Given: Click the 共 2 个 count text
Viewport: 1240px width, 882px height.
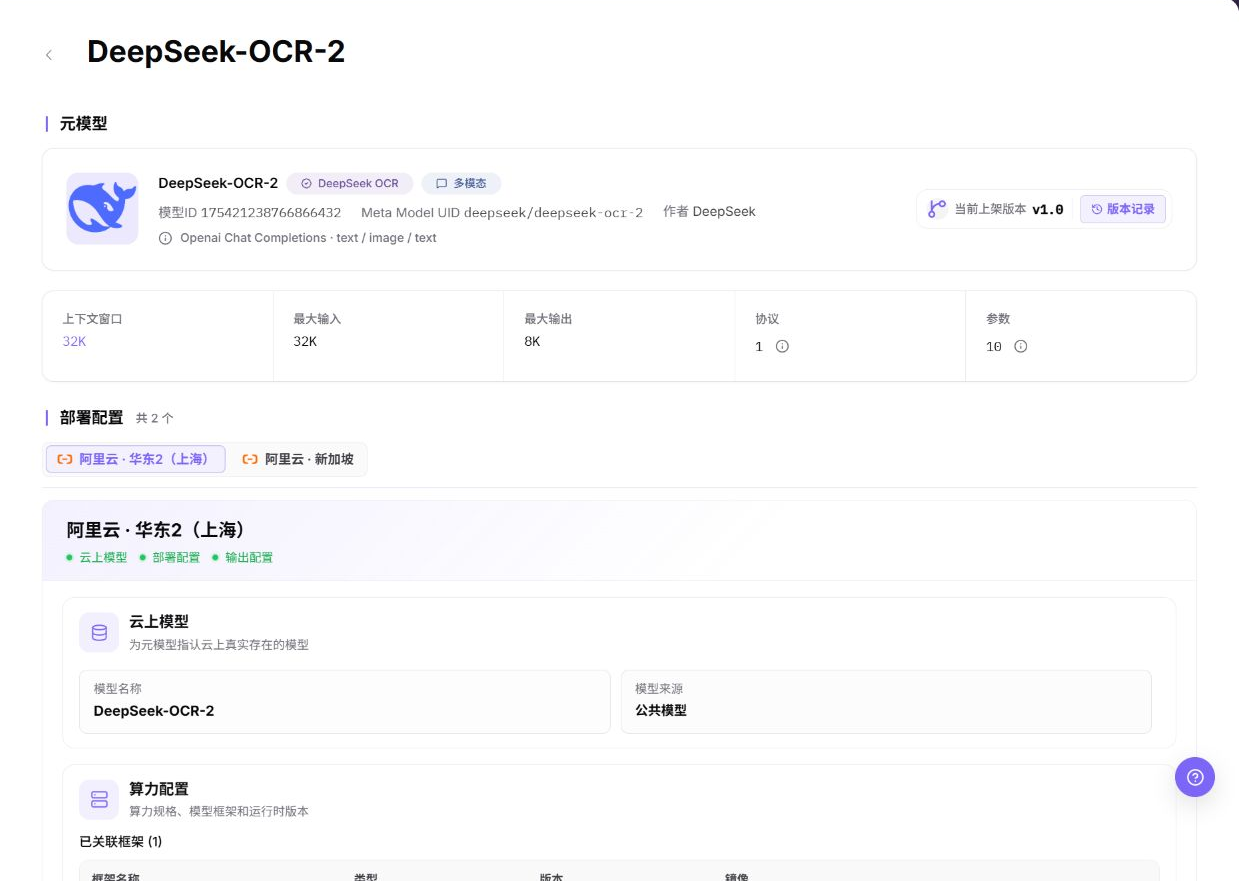Looking at the screenshot, I should pyautogui.click(x=154, y=418).
